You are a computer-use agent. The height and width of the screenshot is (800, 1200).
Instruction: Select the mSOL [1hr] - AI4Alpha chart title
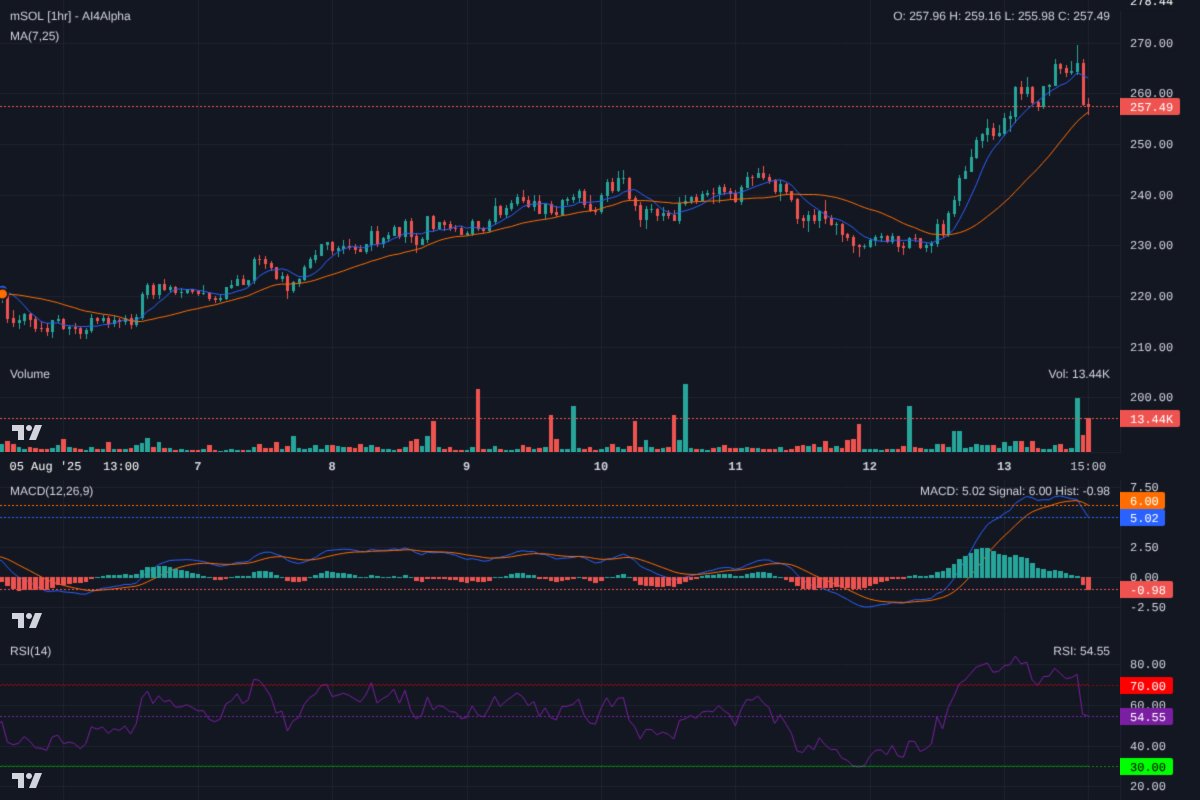click(x=70, y=16)
